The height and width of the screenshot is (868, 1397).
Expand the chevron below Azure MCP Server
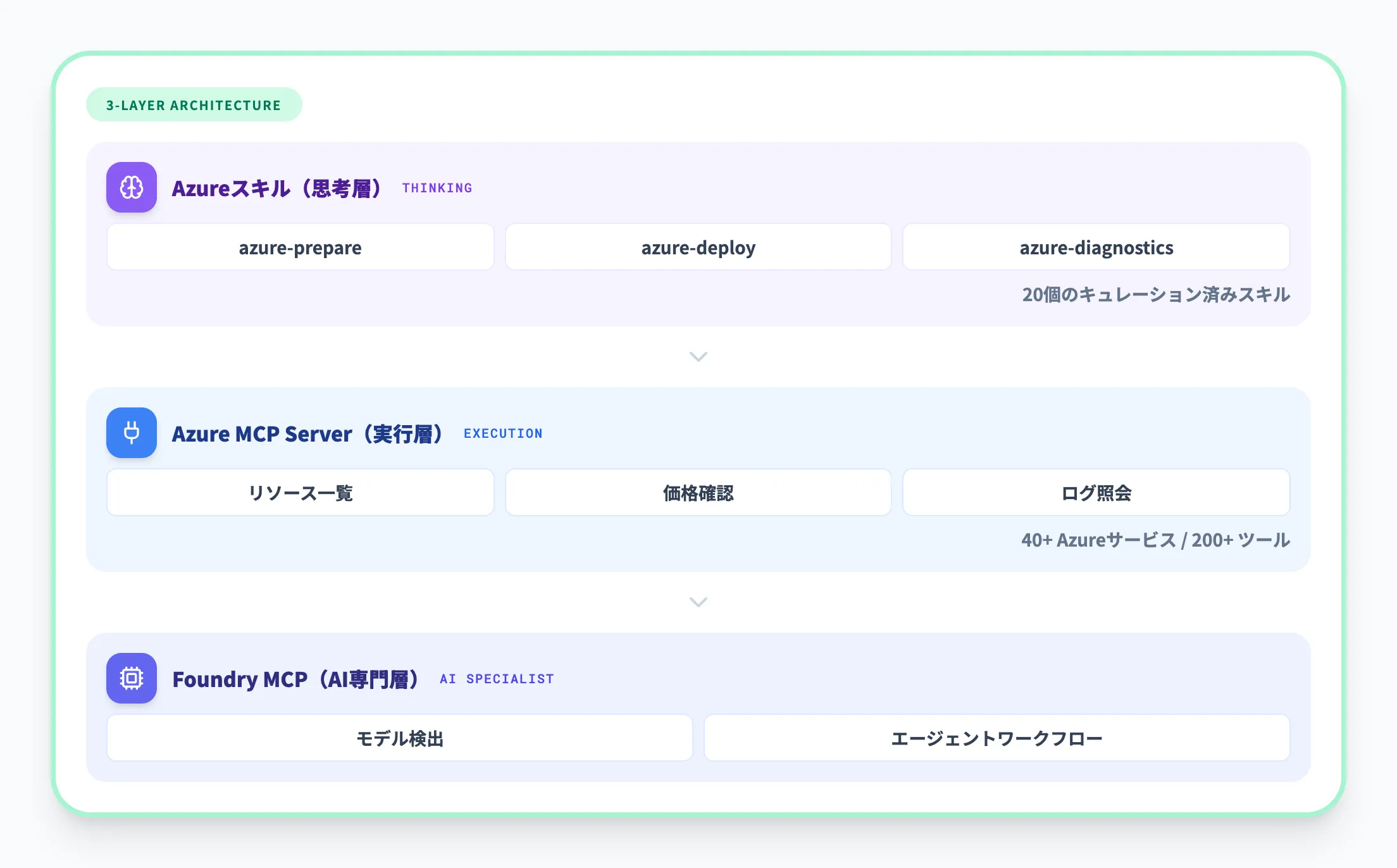(x=698, y=602)
